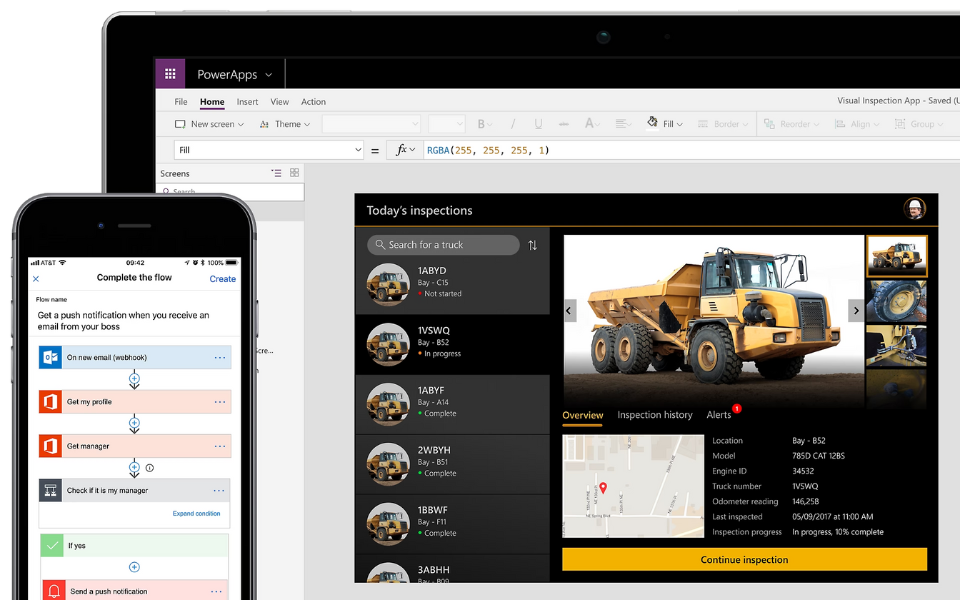Viewport: 960px width, 600px height.
Task: Open the Fill property selector dropdown
Action: pyautogui.click(x=269, y=150)
